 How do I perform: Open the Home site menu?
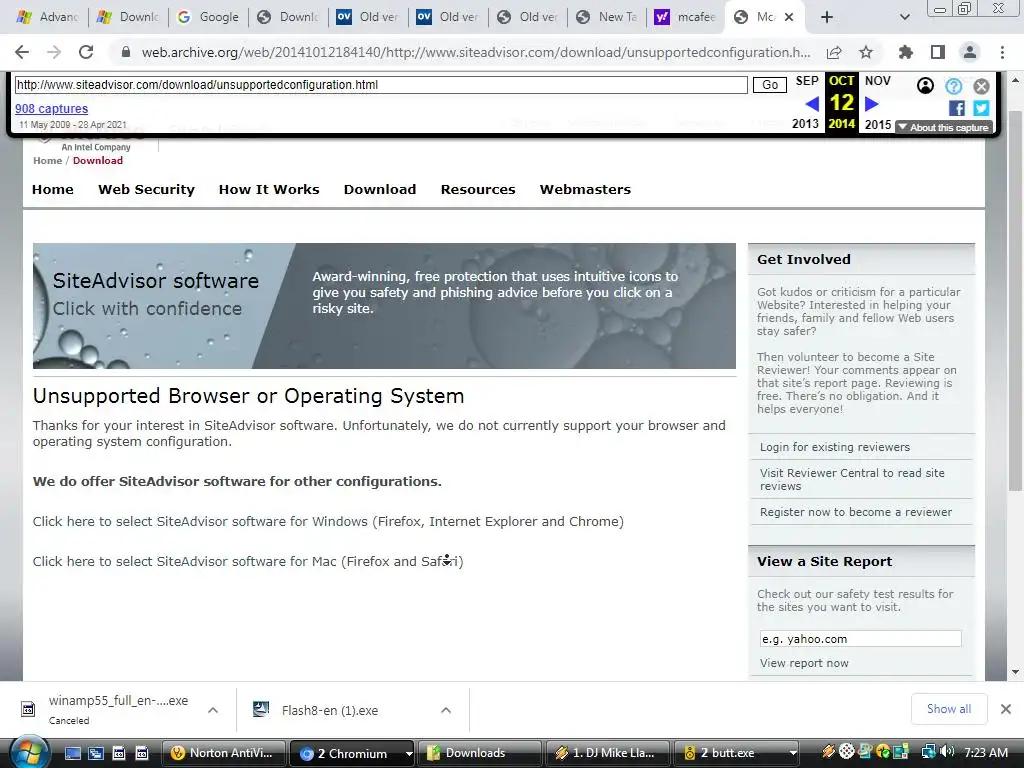click(x=53, y=189)
